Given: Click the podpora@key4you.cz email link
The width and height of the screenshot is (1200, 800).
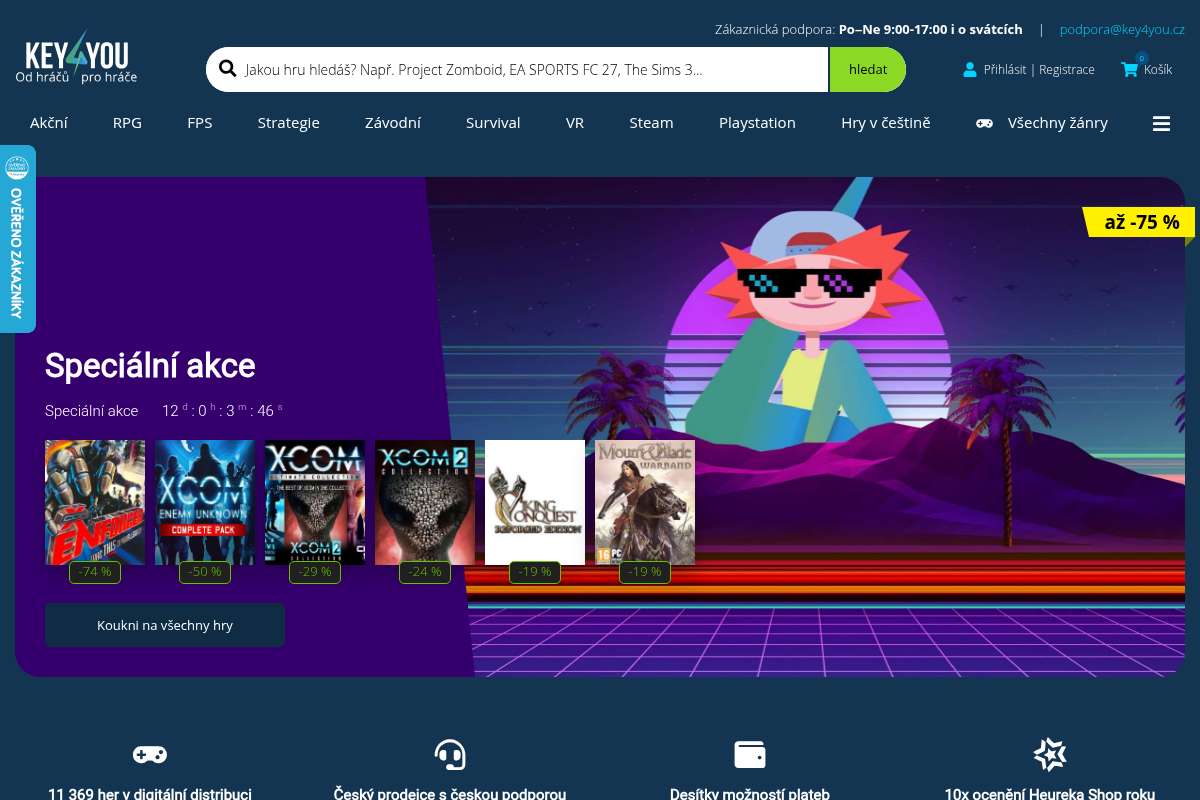Looking at the screenshot, I should pyautogui.click(x=1122, y=30).
